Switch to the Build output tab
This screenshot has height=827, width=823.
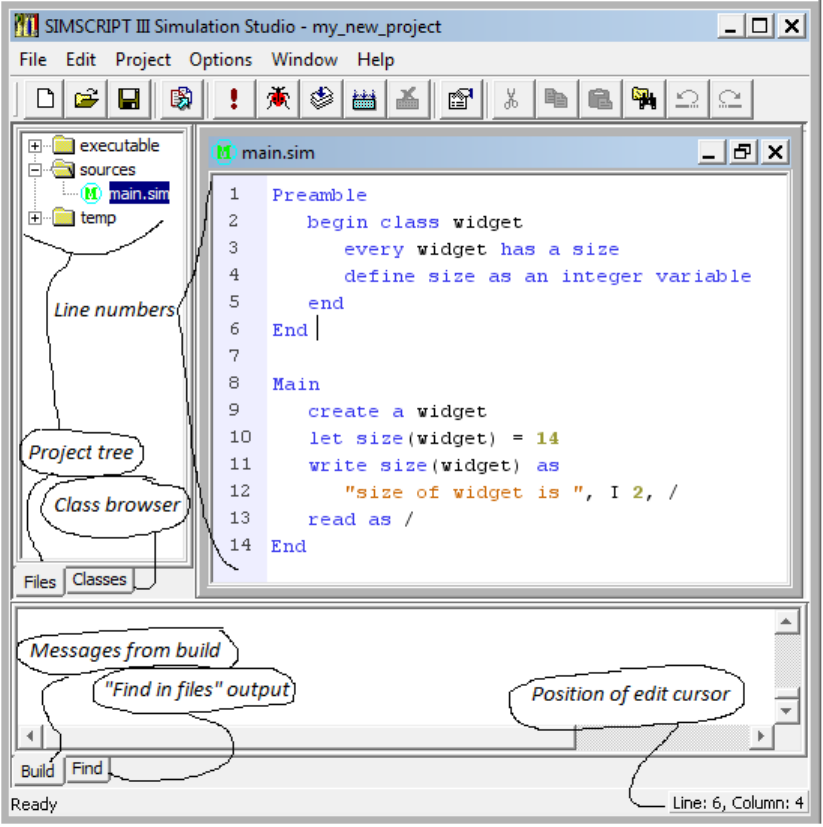37,771
